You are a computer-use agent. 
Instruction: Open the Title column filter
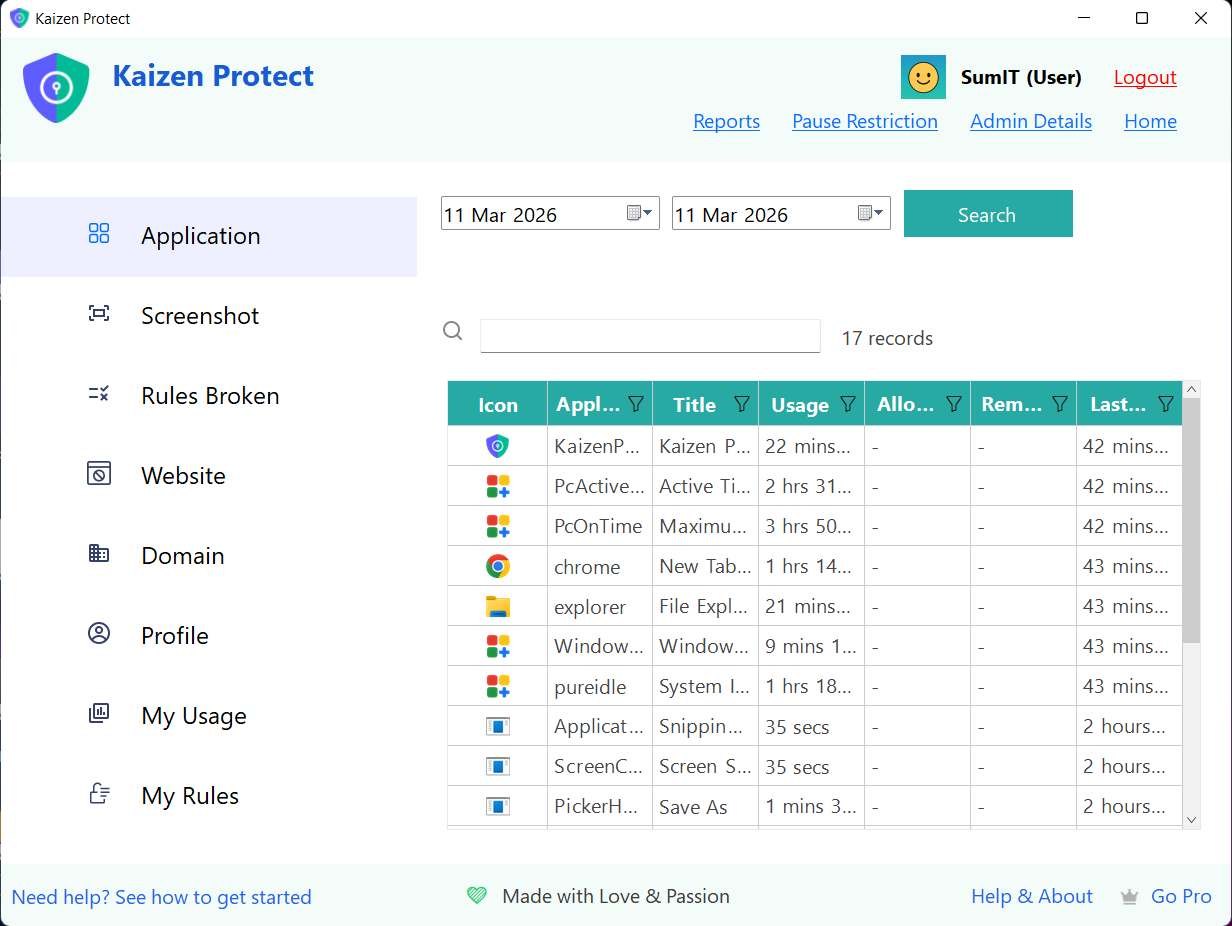741,404
